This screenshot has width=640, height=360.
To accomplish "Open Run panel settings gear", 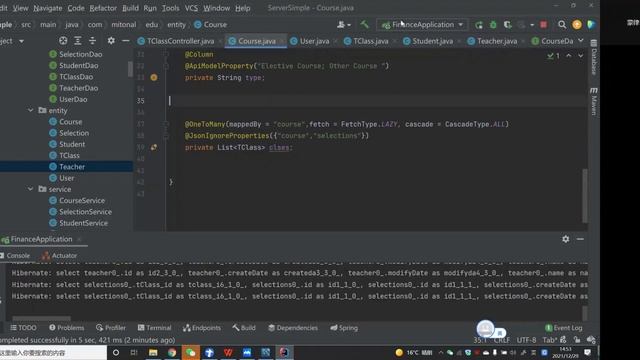I will [x=565, y=239].
